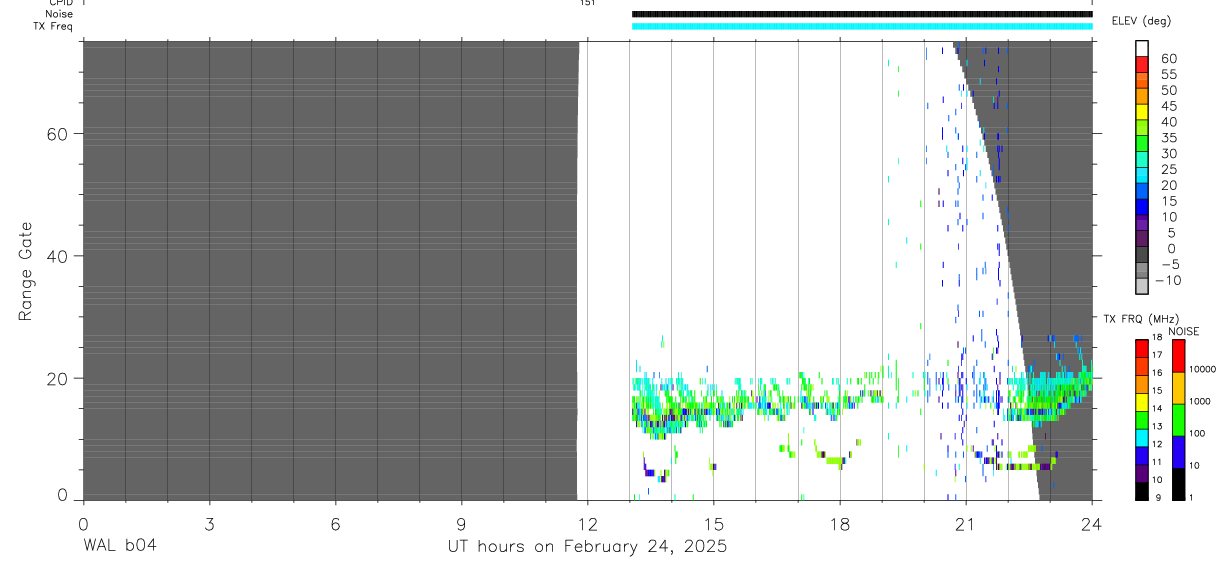The height and width of the screenshot is (567, 1228).
Task: Click the black 9-10 MHz TX FRQ swatch
Action: coord(1142,492)
